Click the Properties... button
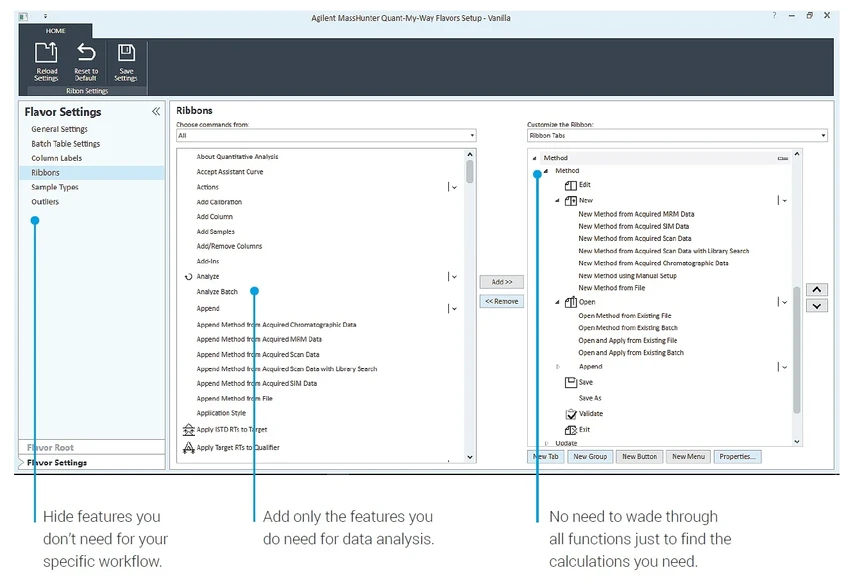The width and height of the screenshot is (853, 587). [x=737, y=457]
